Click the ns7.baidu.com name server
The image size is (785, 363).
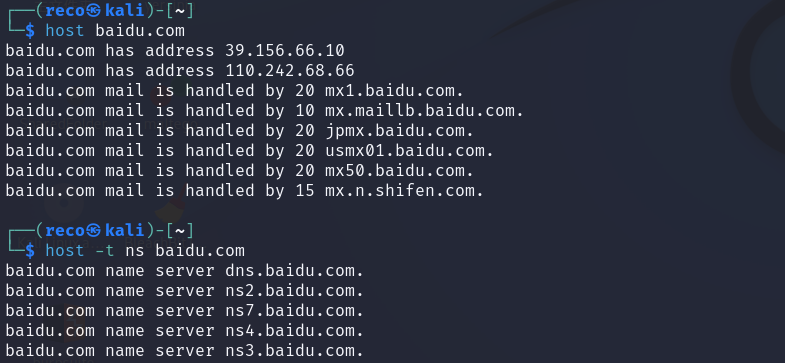[294, 311]
